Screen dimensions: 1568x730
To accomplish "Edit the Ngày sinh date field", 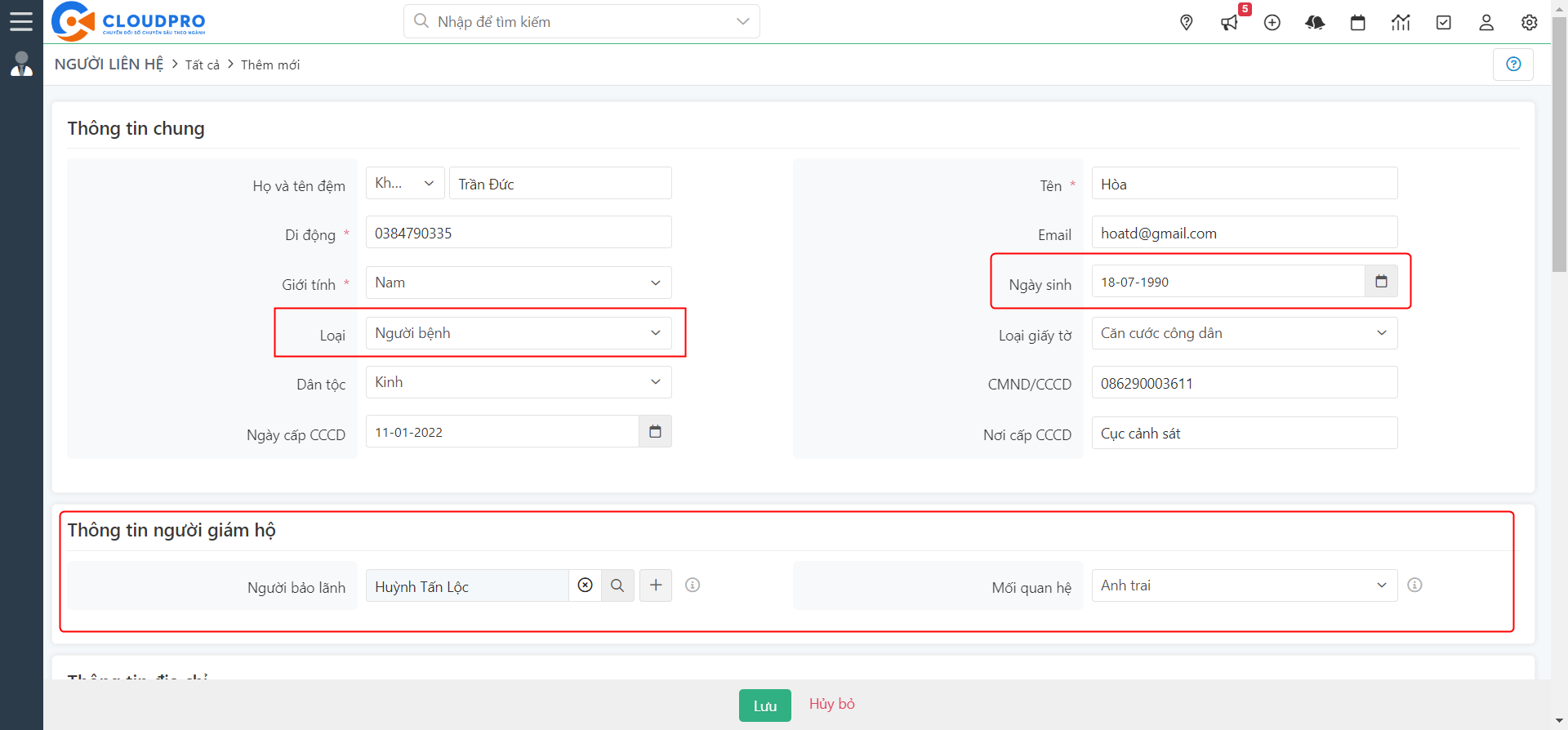I will 1228,282.
